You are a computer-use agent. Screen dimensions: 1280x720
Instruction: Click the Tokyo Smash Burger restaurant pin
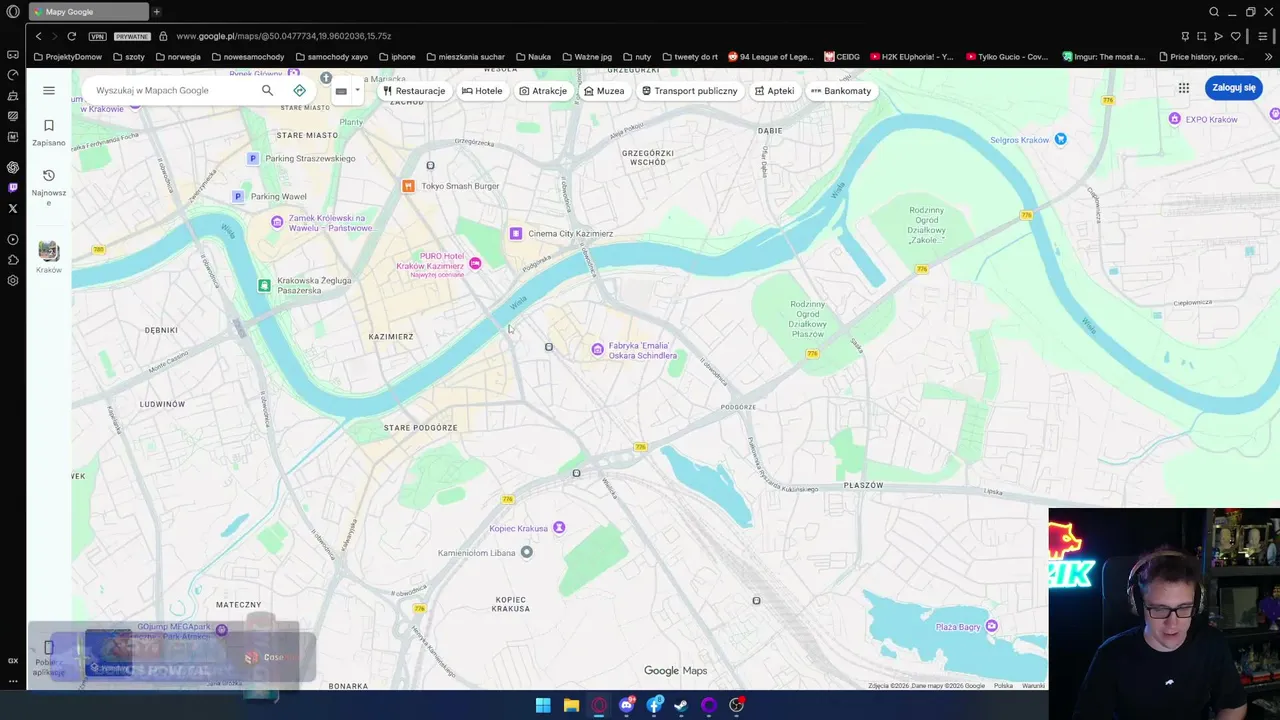408,186
